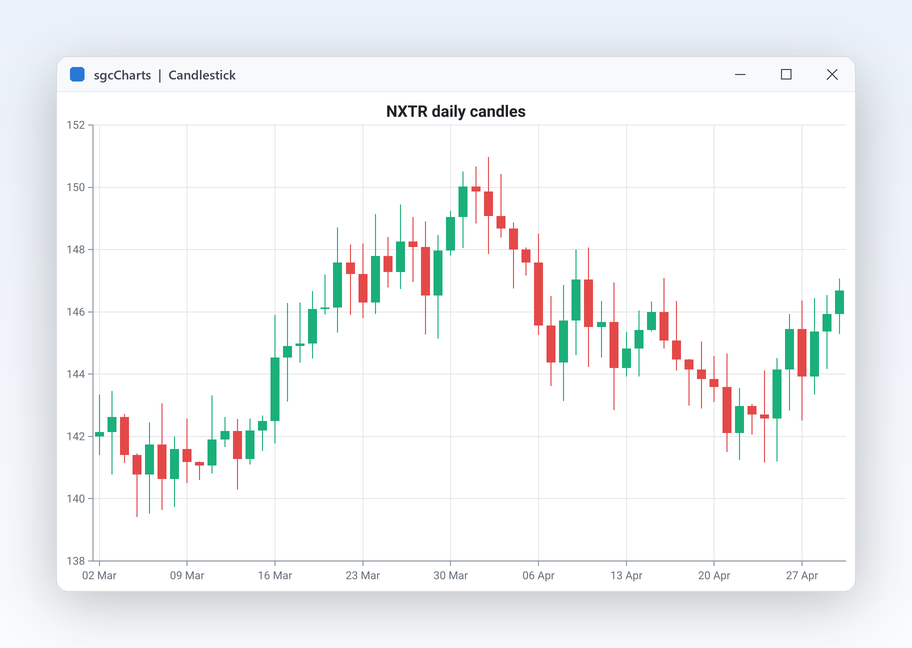Screen dimensions: 912x648
Task: Select the last green candle at far right
Action: click(839, 302)
